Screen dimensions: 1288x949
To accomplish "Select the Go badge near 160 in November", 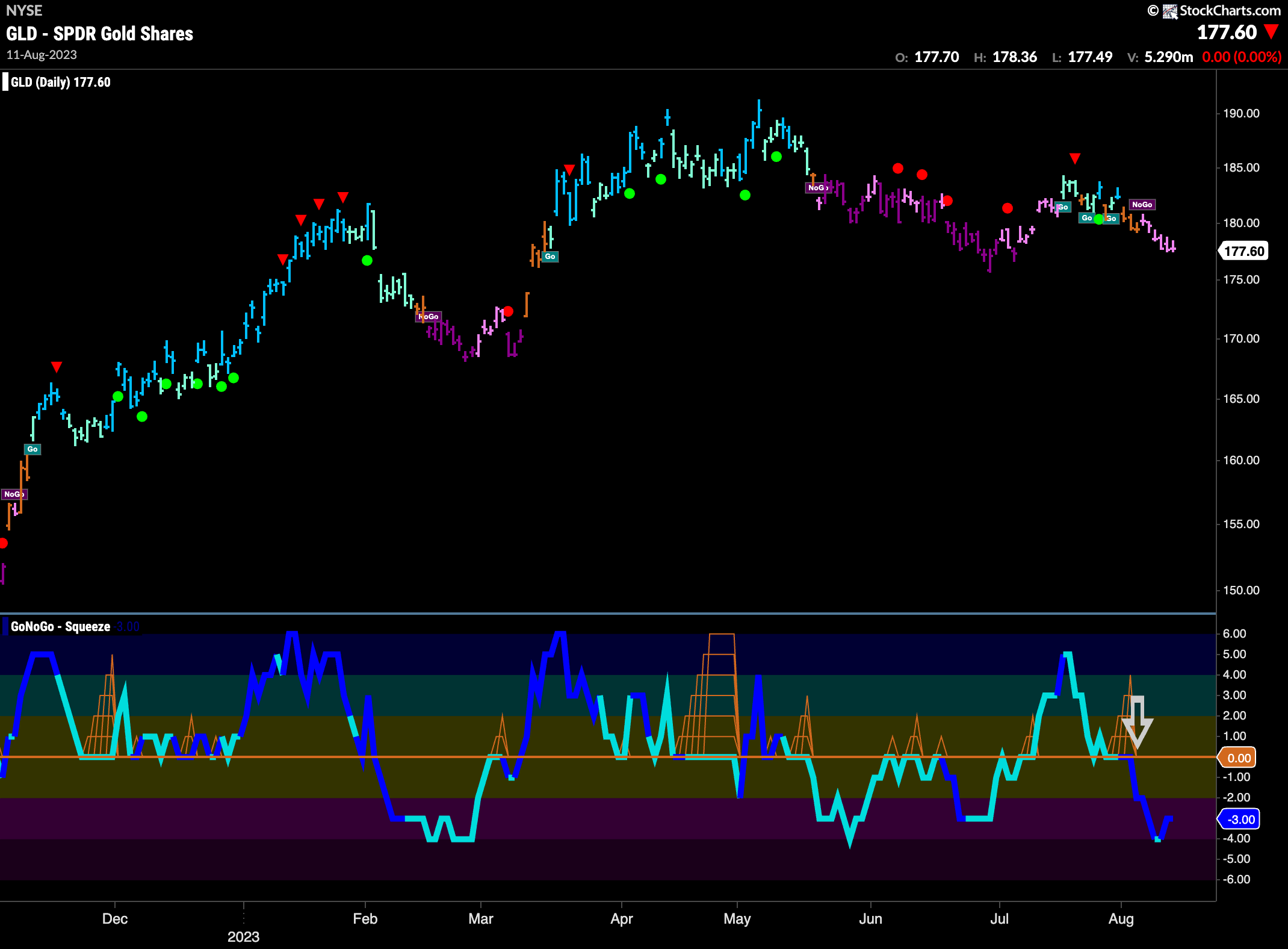I will tap(33, 449).
